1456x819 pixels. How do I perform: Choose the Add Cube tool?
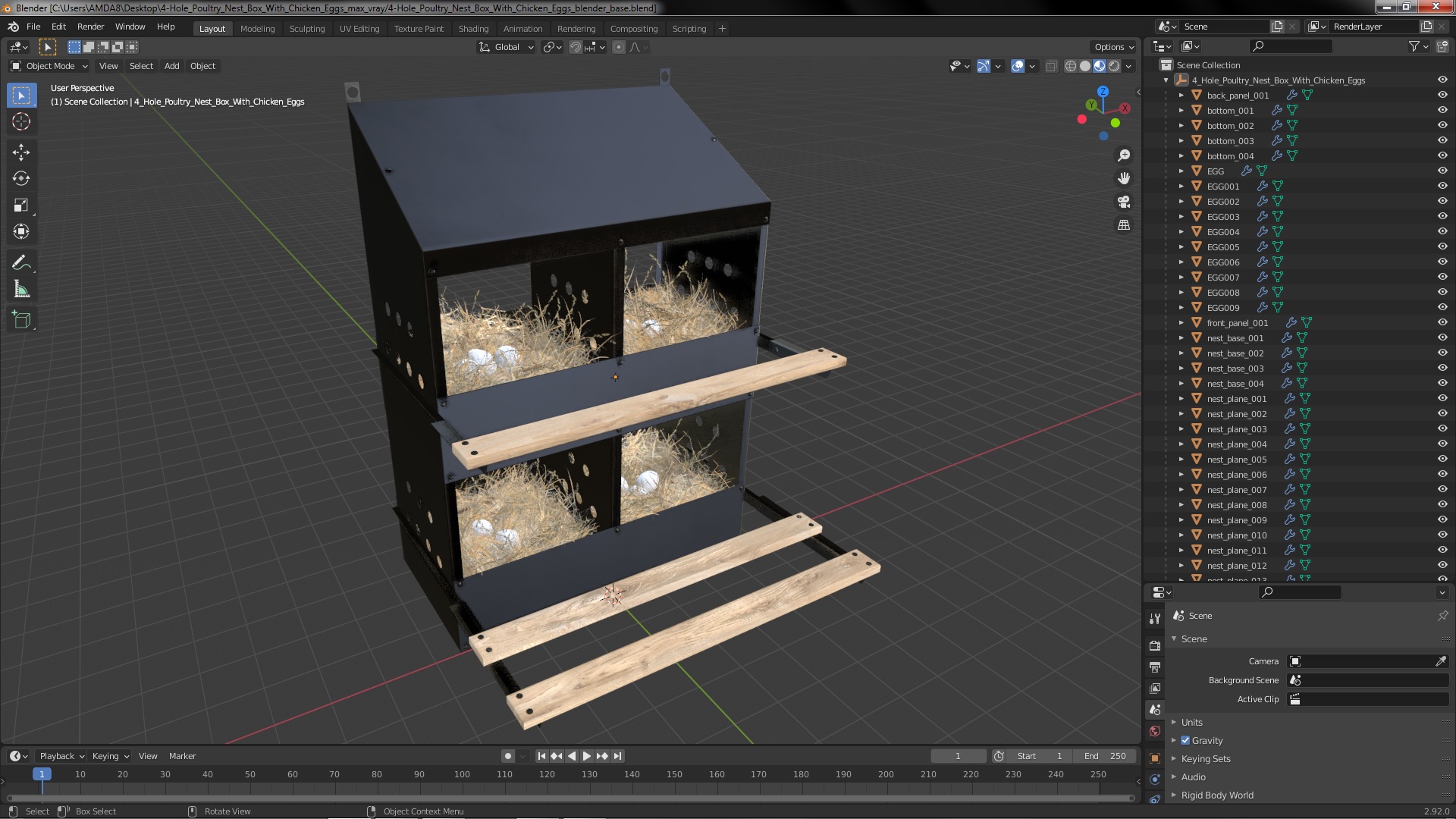(x=21, y=320)
